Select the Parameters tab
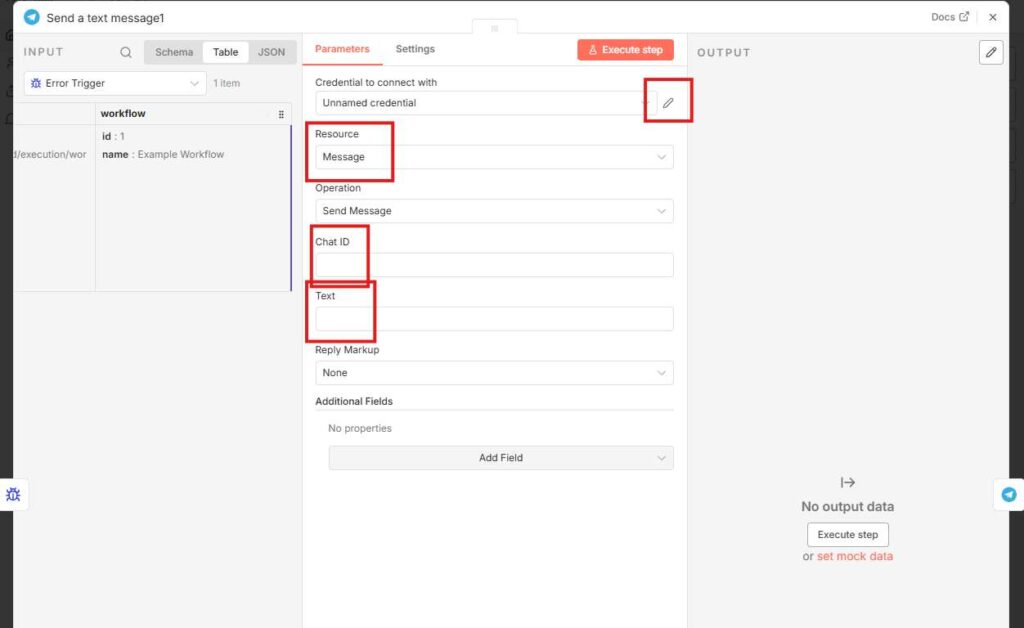Screen dimensions: 1024x628 coord(342,49)
